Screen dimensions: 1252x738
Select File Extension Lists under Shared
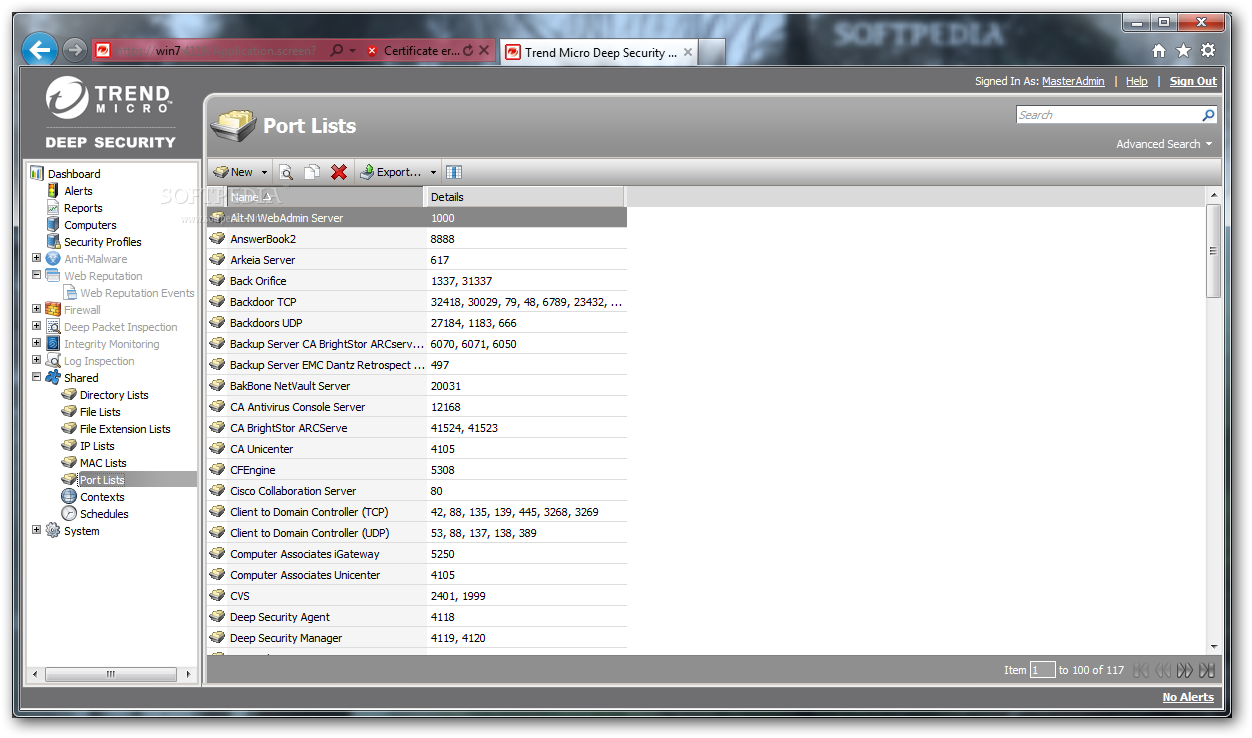tap(125, 429)
